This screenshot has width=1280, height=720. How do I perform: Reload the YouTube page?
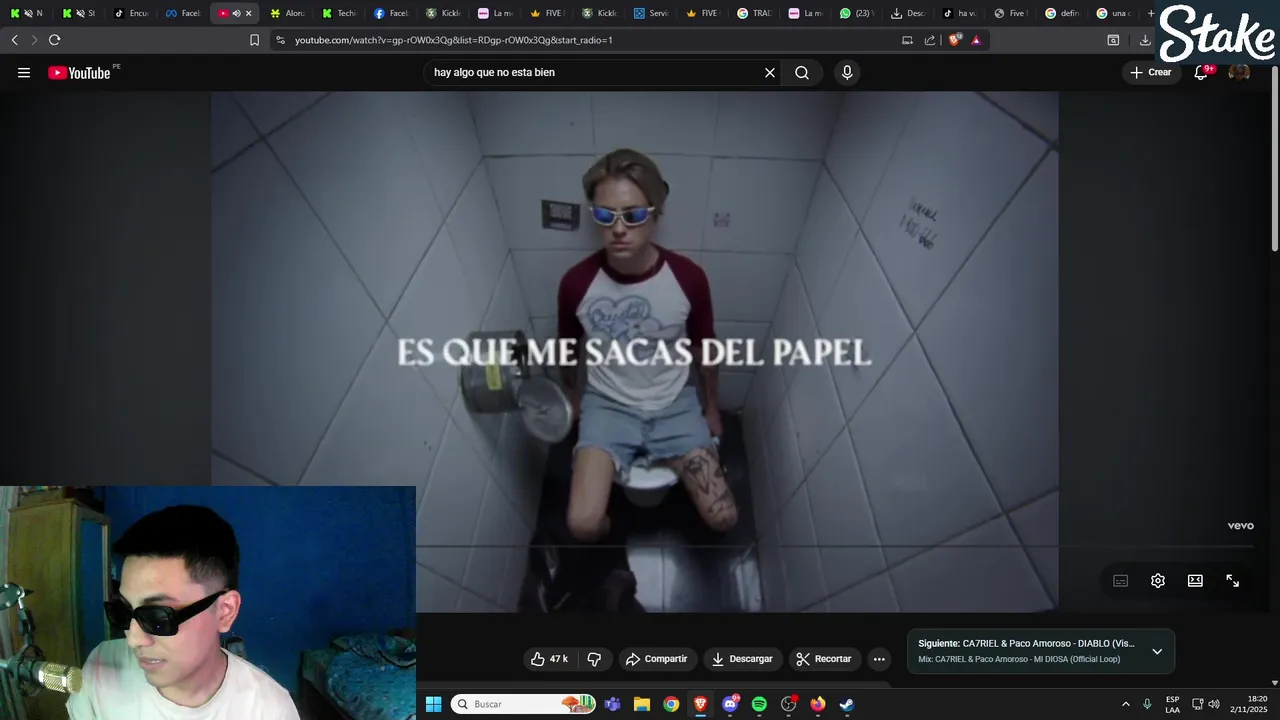point(54,40)
